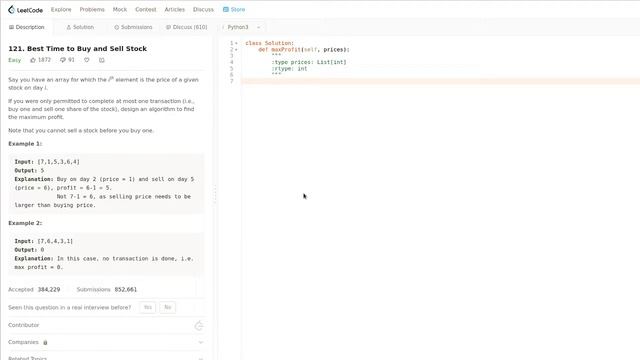Collapse code fold arrow on line 1

[x=236, y=43]
